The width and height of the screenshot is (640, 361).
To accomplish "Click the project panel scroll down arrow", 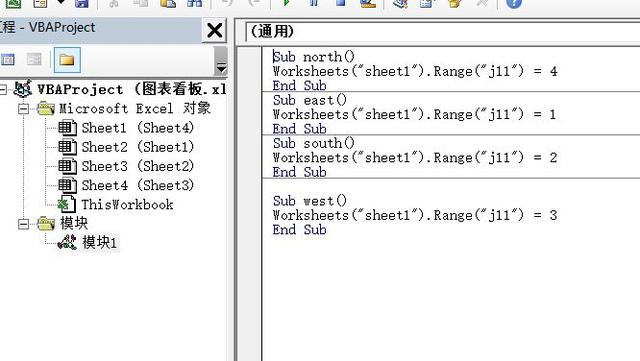I will [x=221, y=68].
